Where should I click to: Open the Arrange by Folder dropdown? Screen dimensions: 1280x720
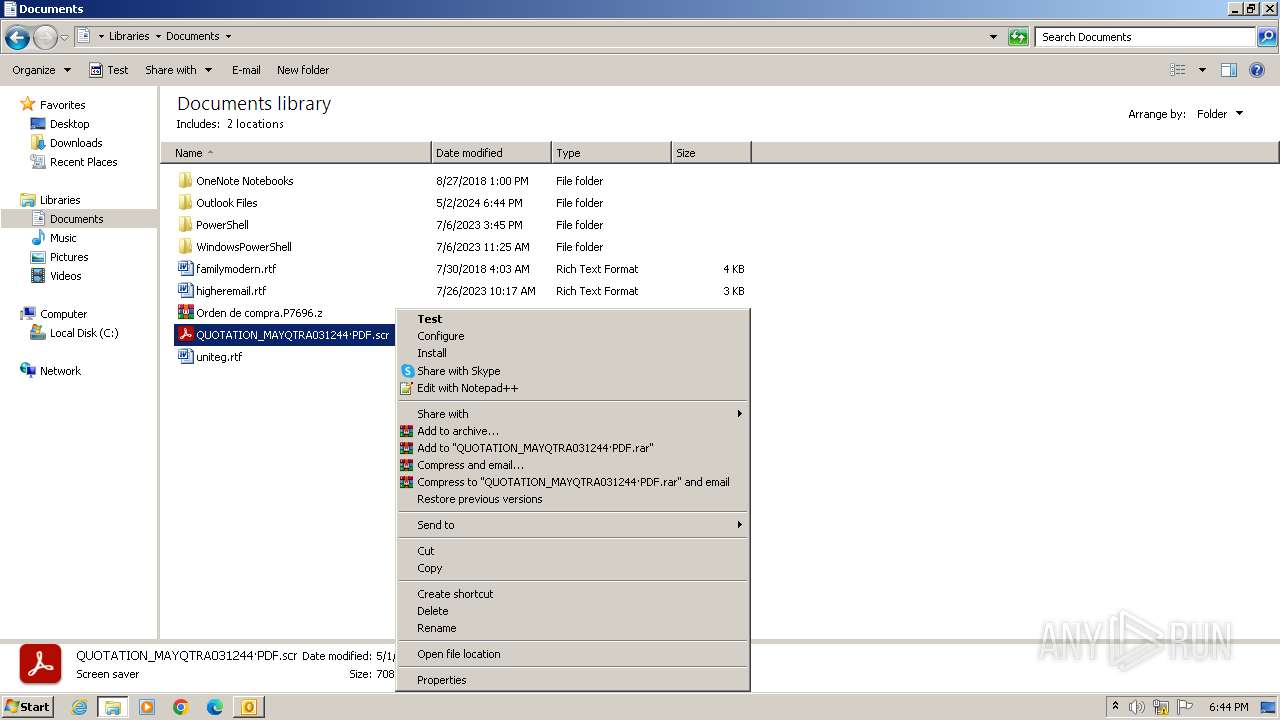click(1220, 114)
